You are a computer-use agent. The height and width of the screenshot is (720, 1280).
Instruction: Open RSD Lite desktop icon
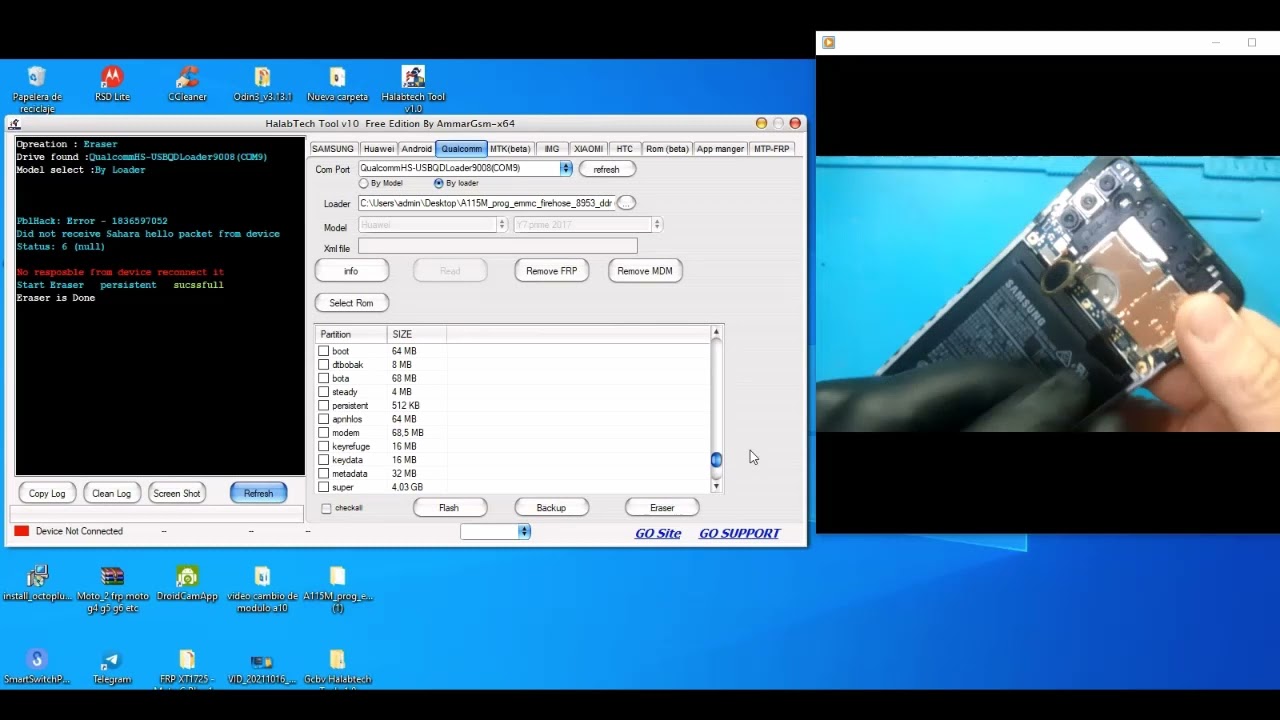tap(112, 84)
